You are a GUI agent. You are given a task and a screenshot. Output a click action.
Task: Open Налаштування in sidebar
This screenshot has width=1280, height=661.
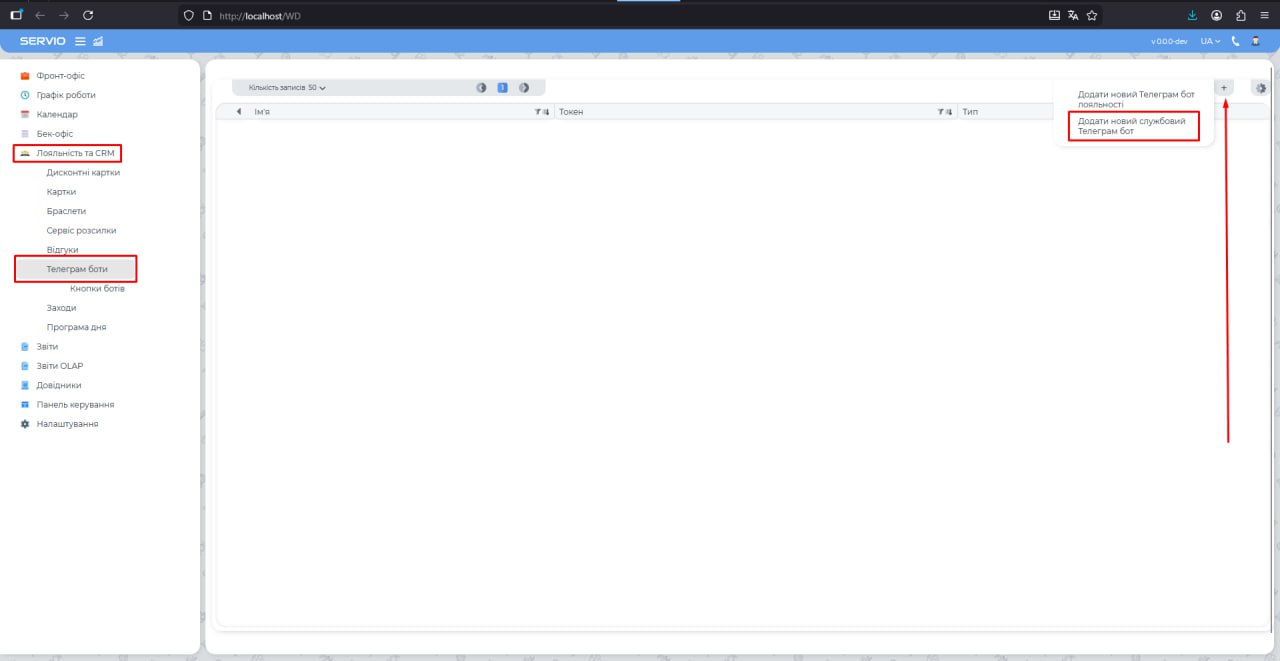[x=67, y=424]
